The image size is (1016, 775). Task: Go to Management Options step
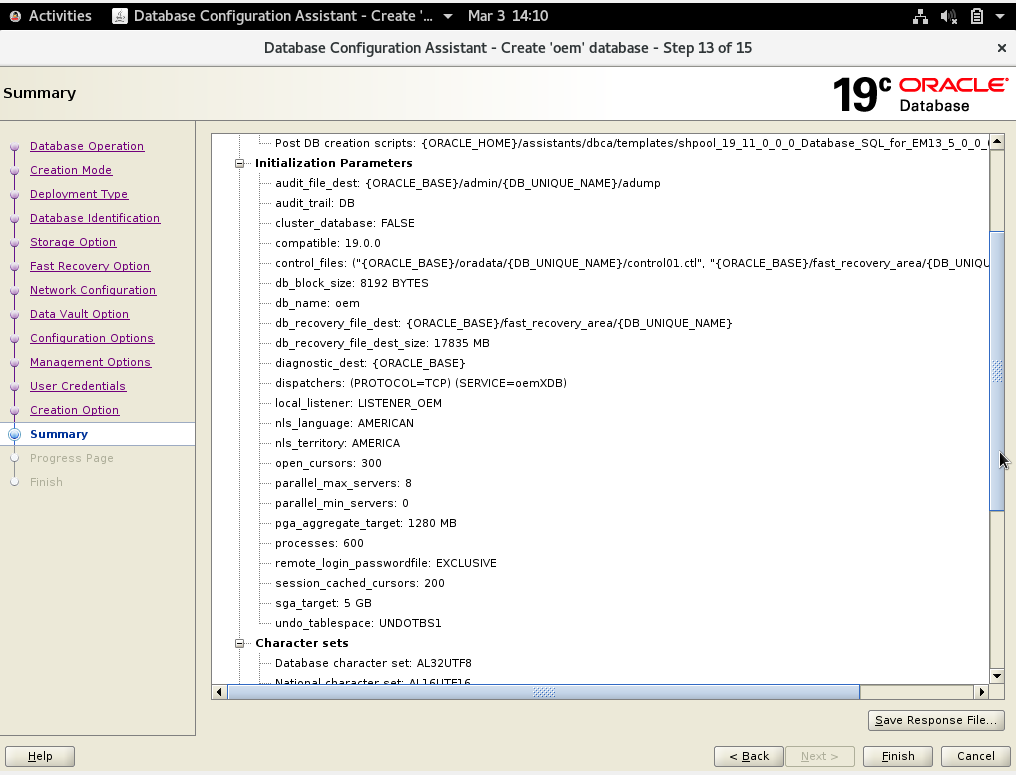[x=90, y=362]
